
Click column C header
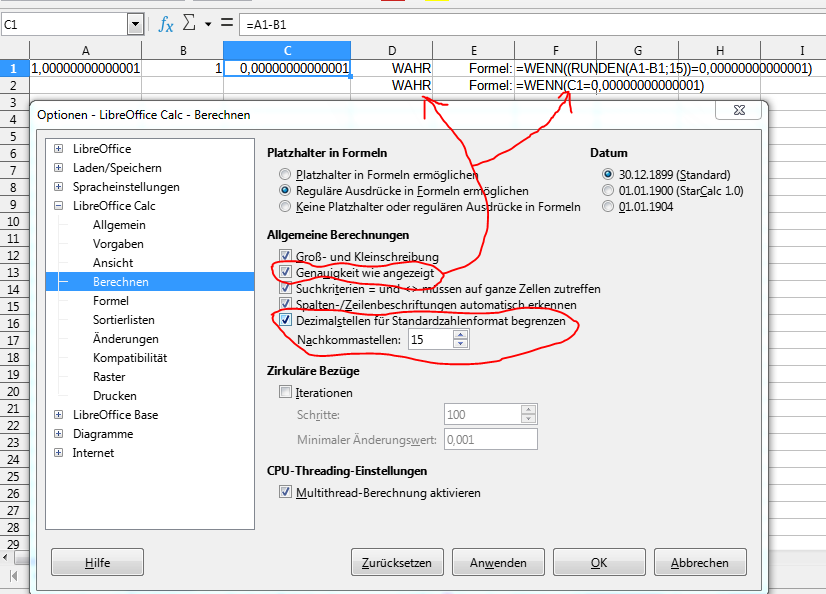[x=287, y=51]
